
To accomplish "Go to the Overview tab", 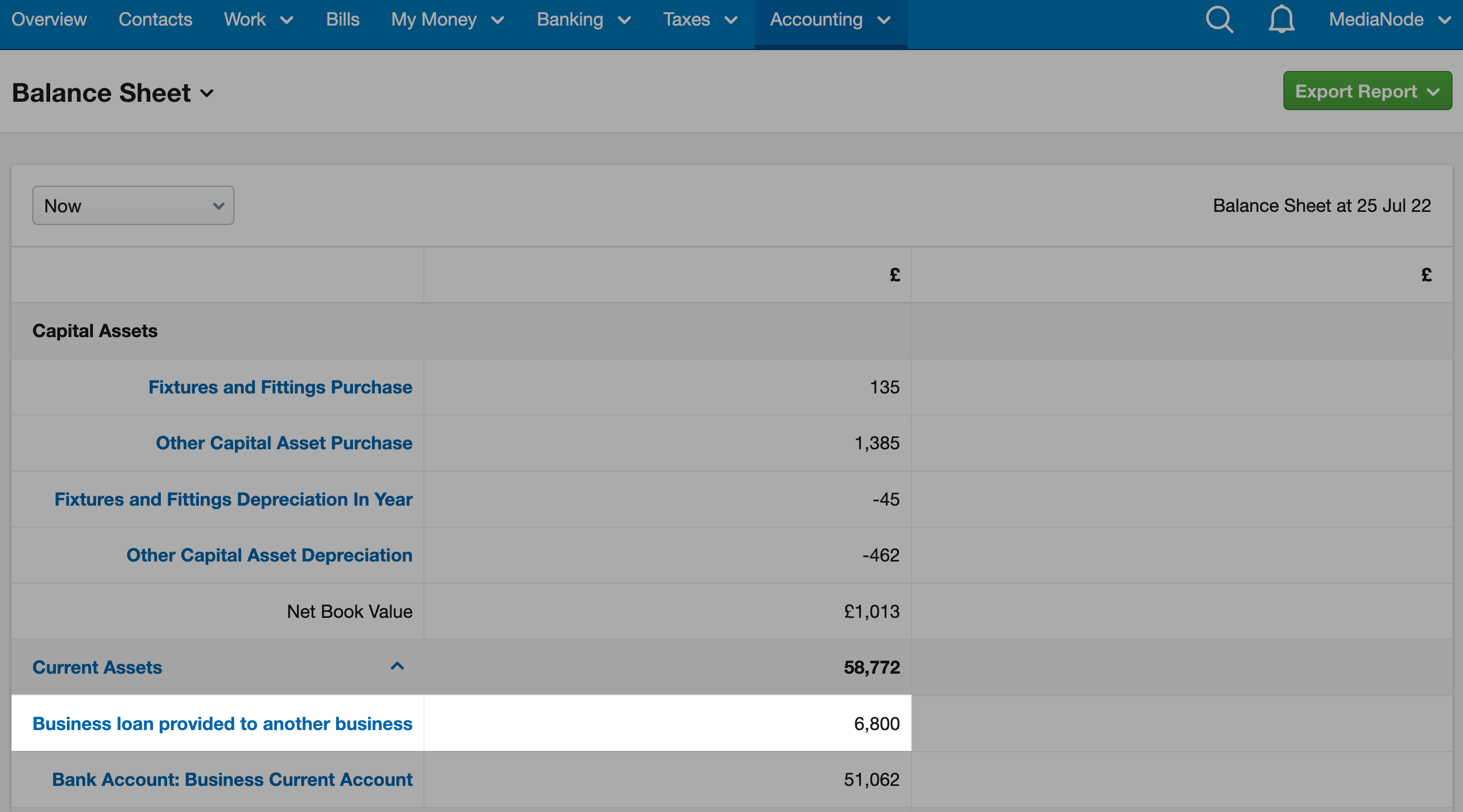I will tap(49, 20).
